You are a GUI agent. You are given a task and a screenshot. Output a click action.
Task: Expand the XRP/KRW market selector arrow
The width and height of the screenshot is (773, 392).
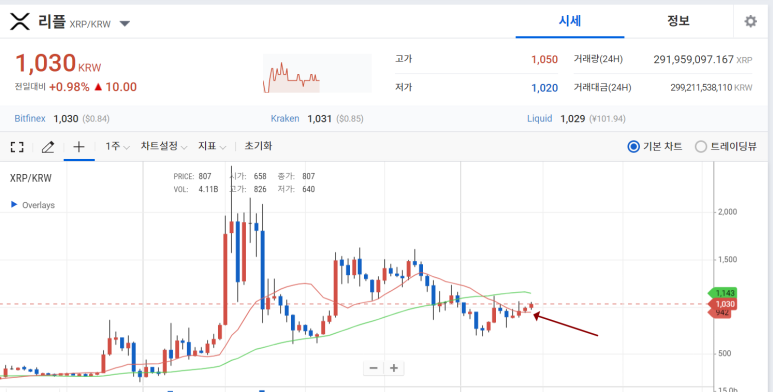click(x=125, y=24)
